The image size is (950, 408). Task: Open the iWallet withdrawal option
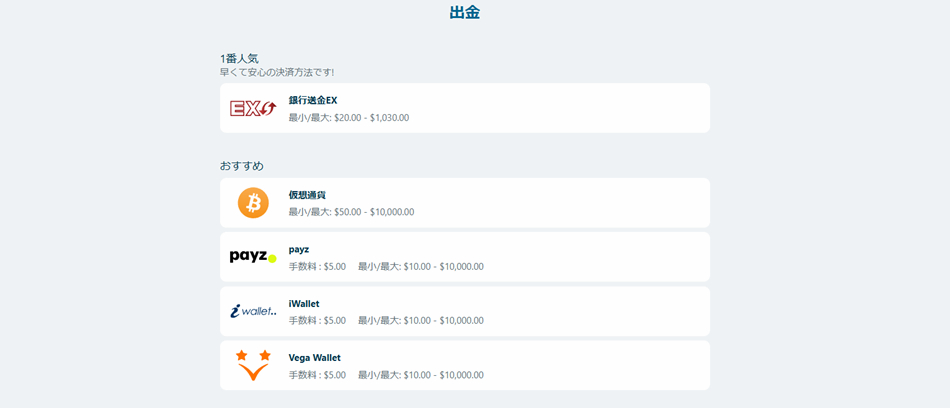tap(303, 303)
